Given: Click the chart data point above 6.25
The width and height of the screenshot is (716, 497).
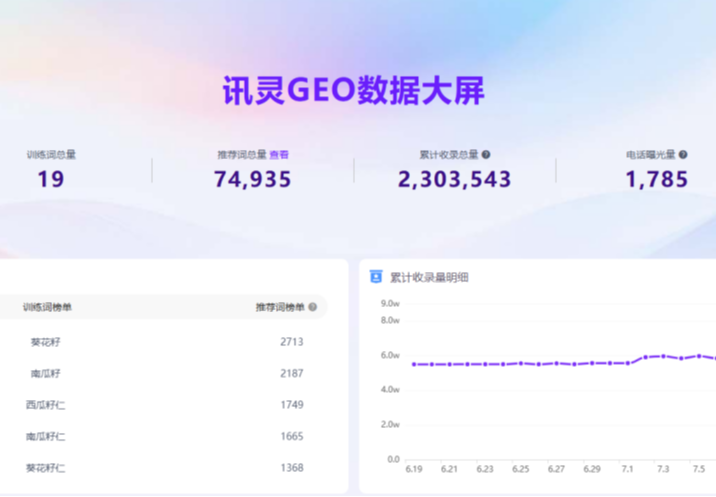Looking at the screenshot, I should click(521, 364).
